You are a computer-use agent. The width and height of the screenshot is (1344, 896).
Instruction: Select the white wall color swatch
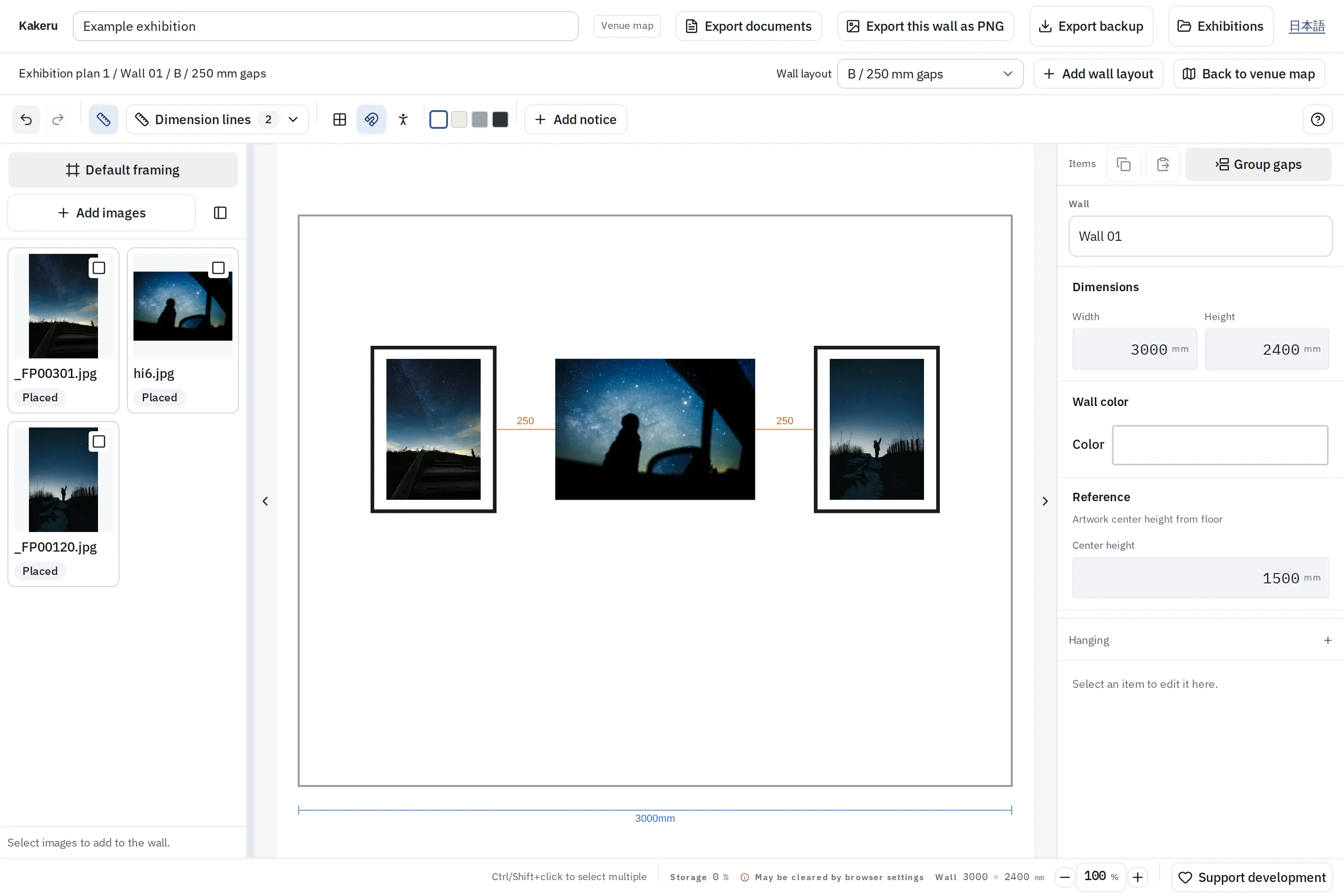click(x=438, y=119)
